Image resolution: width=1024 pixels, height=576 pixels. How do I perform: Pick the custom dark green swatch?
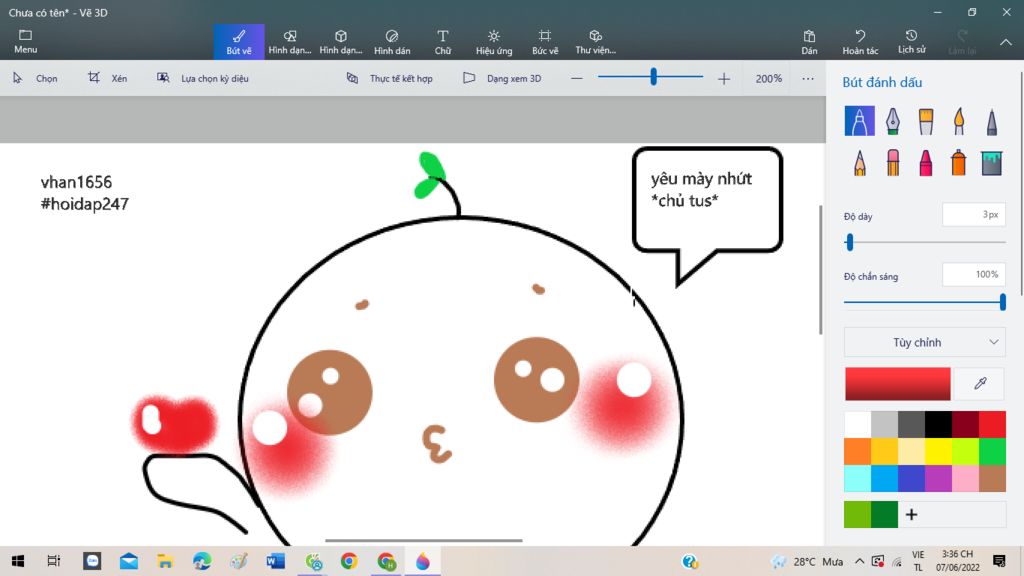(884, 514)
